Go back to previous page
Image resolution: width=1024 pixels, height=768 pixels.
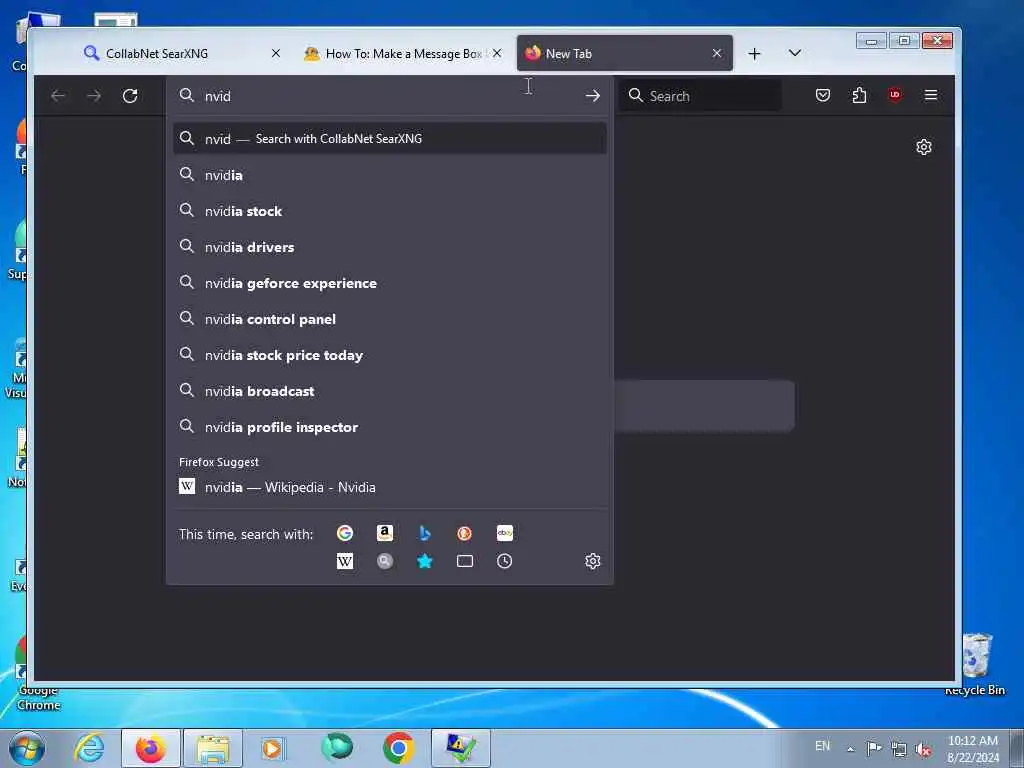[x=58, y=96]
